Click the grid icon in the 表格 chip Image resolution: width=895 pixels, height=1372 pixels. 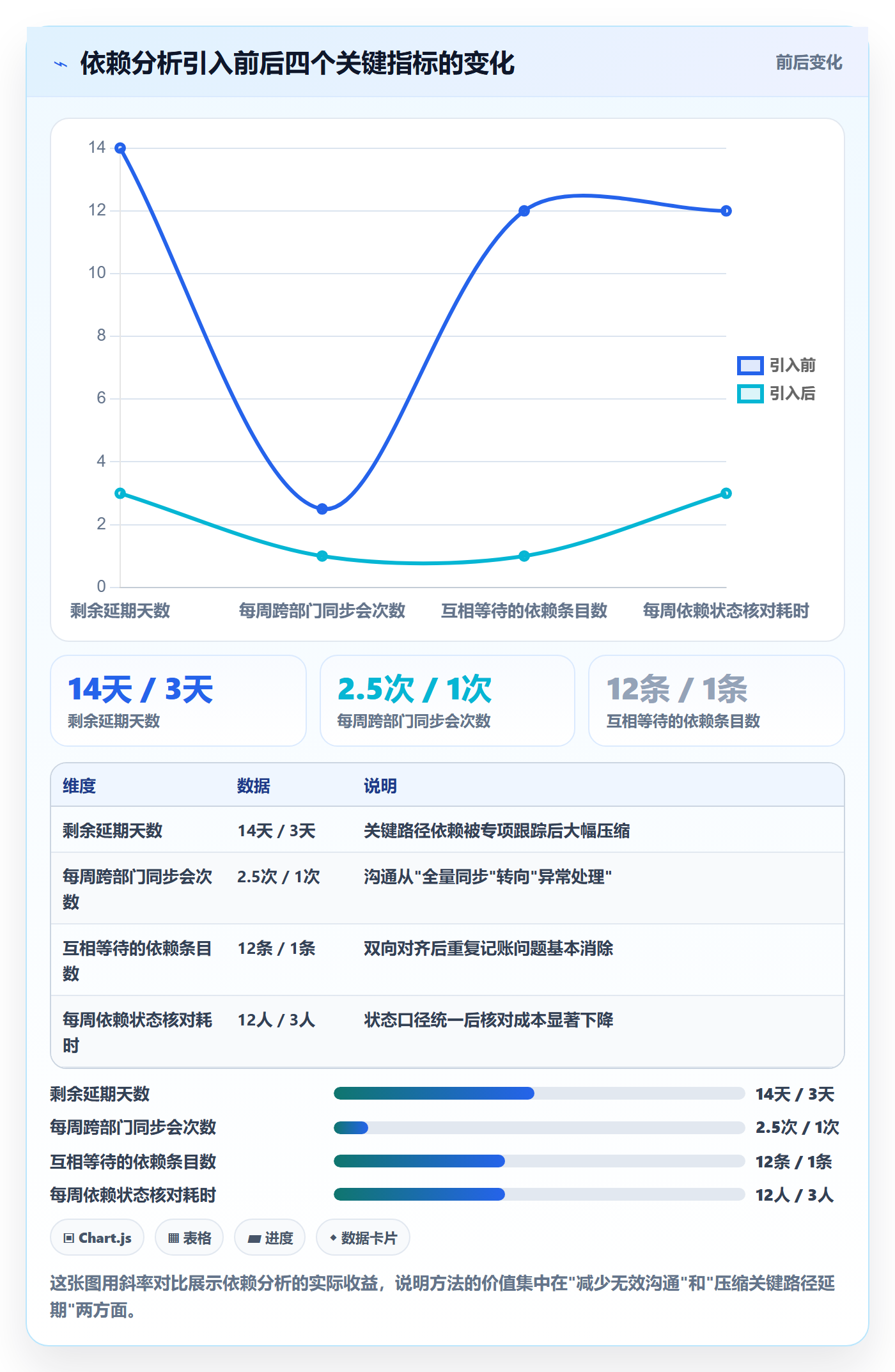[173, 1238]
